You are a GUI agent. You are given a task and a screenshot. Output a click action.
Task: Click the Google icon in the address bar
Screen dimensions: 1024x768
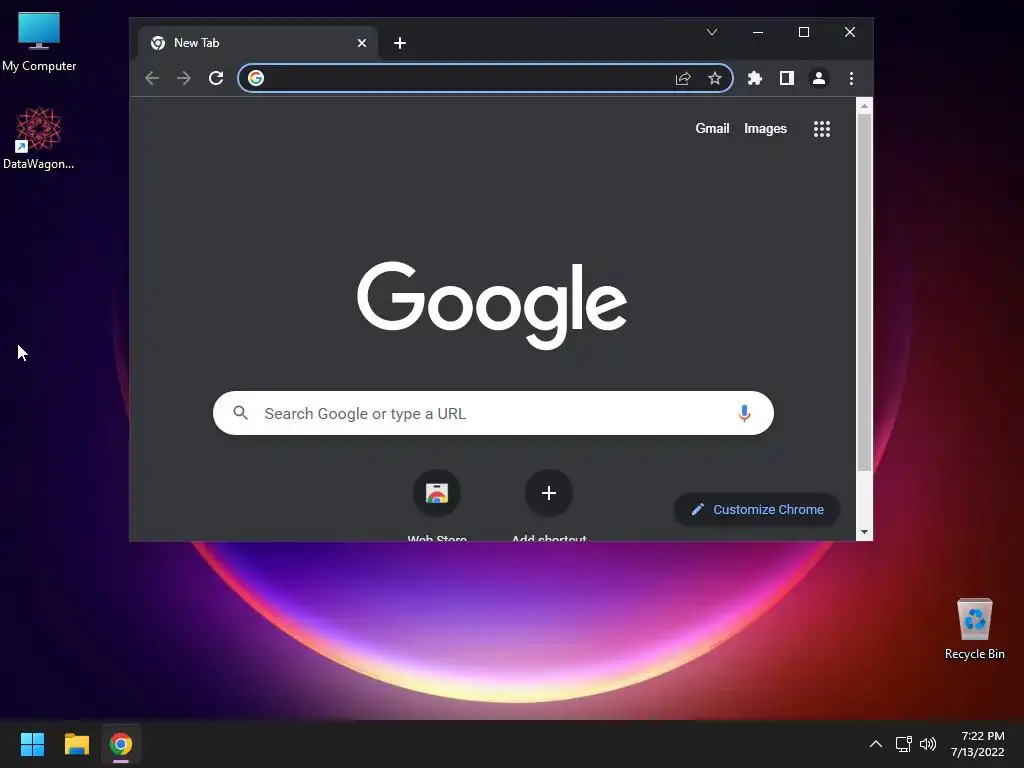[x=256, y=78]
